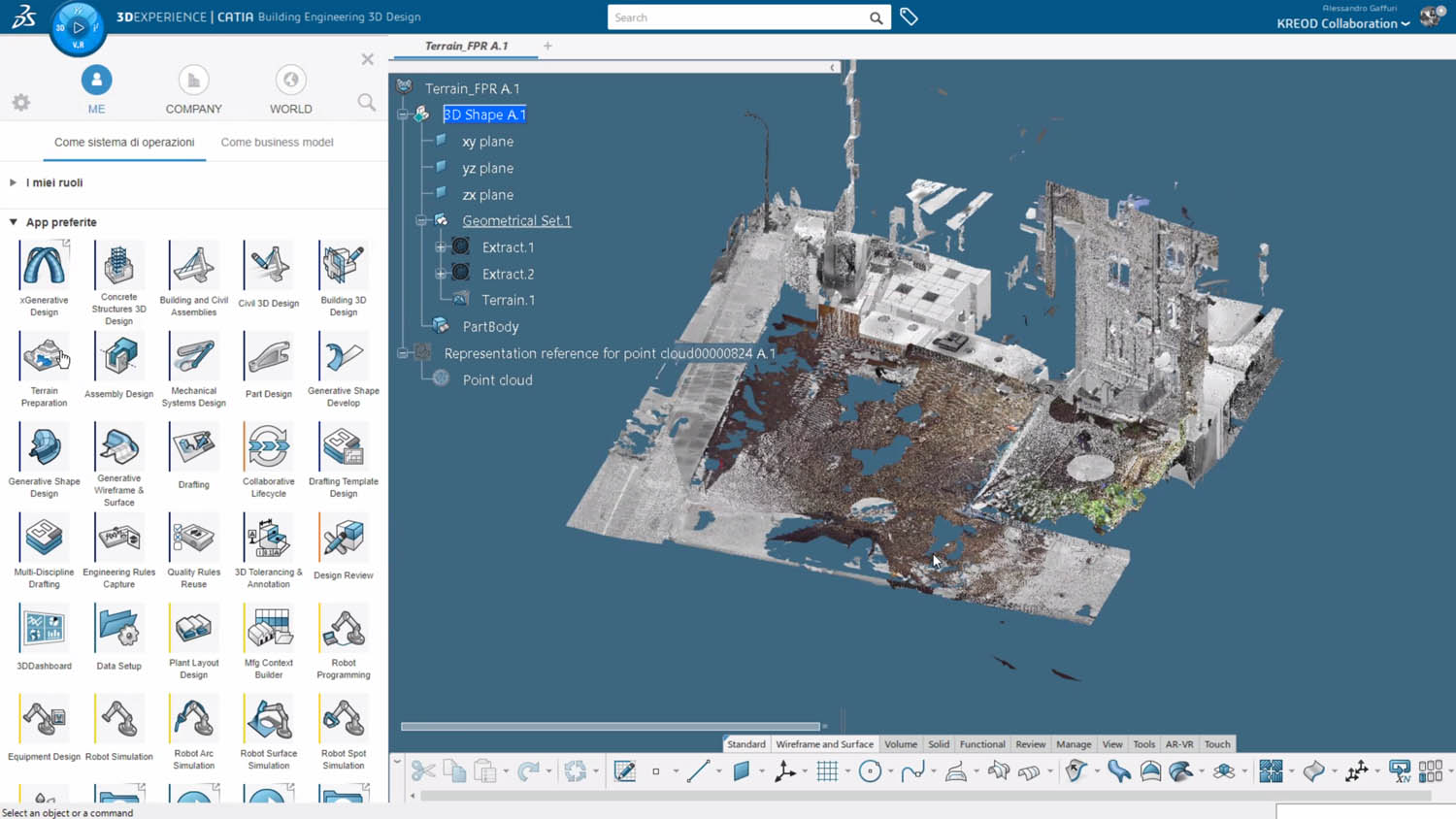Click the Line tool icon

pyautogui.click(x=698, y=771)
